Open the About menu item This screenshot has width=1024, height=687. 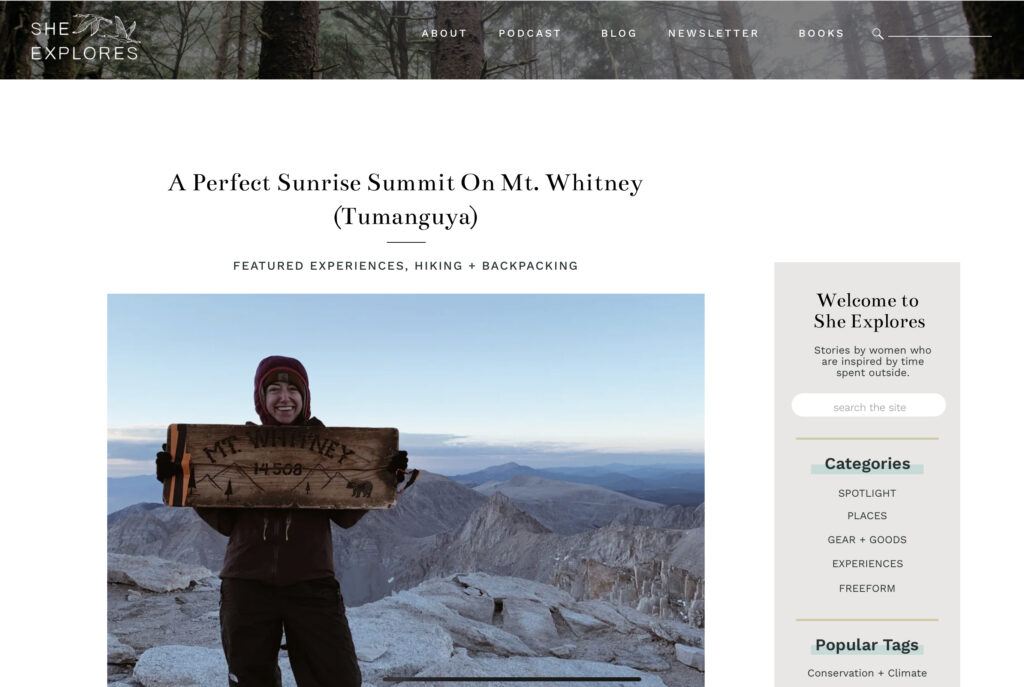coord(444,33)
